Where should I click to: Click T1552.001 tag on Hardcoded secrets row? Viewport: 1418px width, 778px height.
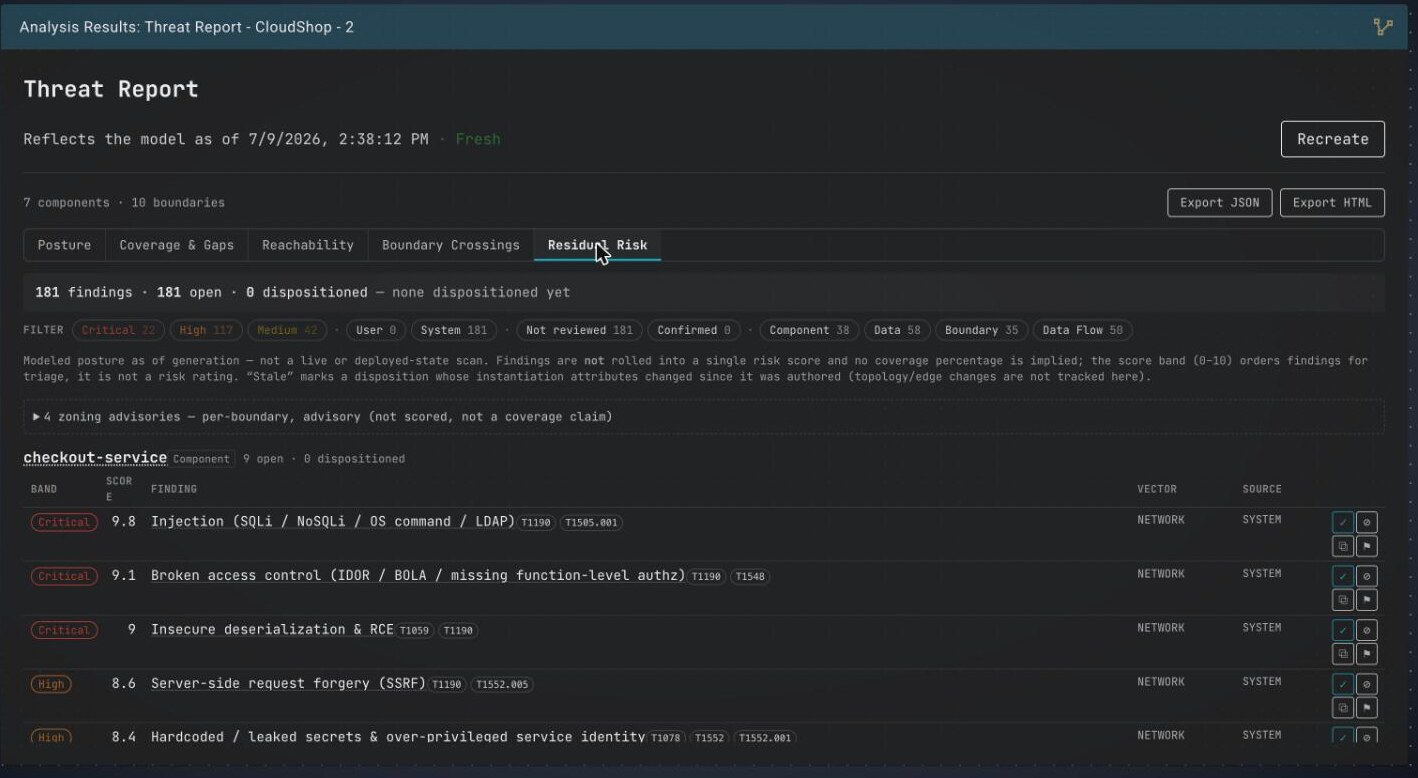pyautogui.click(x=765, y=738)
